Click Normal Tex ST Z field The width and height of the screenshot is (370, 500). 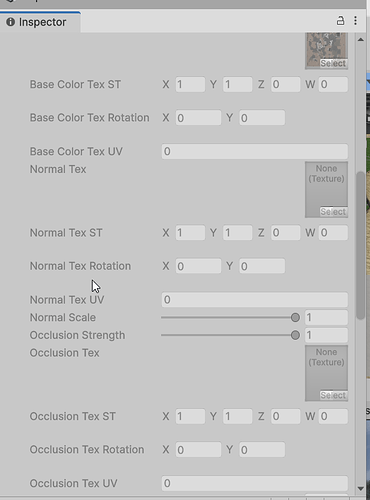pos(285,233)
